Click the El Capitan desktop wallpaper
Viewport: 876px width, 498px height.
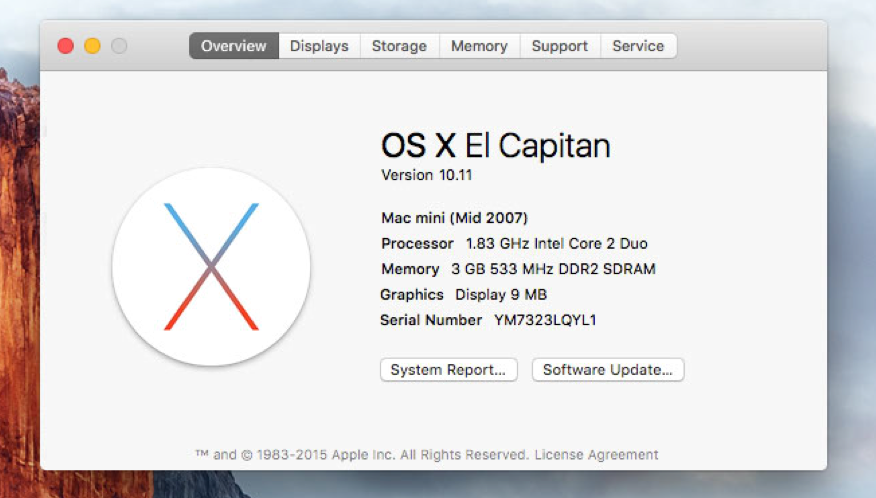point(19,279)
